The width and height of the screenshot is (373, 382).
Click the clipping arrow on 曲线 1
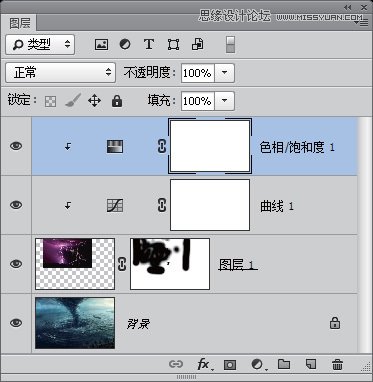pos(68,205)
